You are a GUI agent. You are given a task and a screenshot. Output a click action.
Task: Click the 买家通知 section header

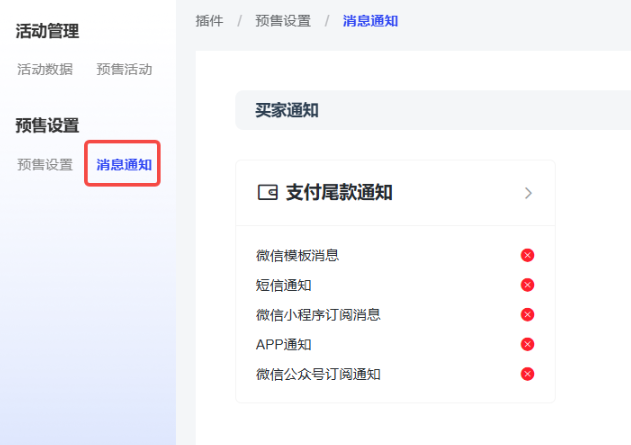point(287,110)
